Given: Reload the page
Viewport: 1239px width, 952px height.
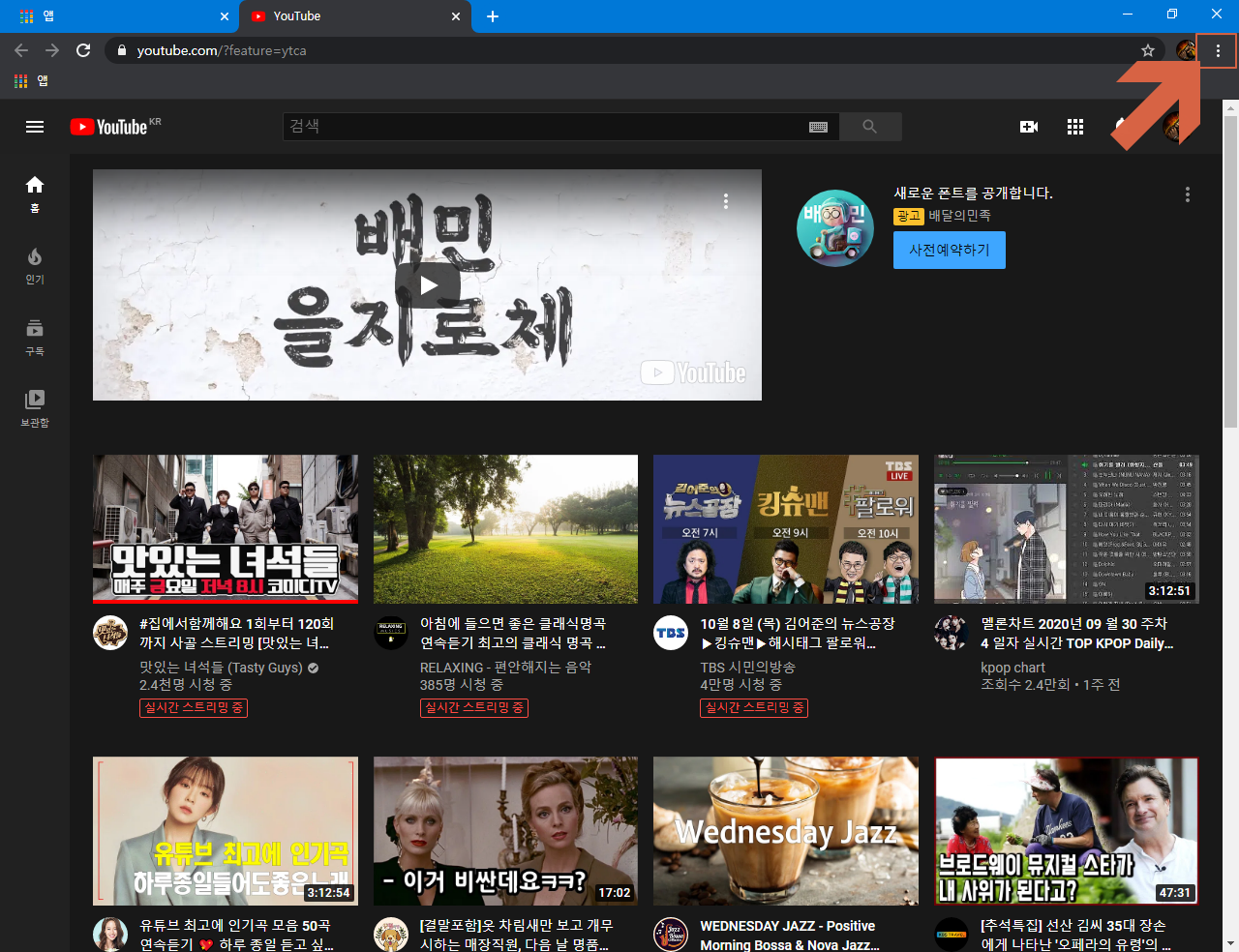Looking at the screenshot, I should point(83,50).
